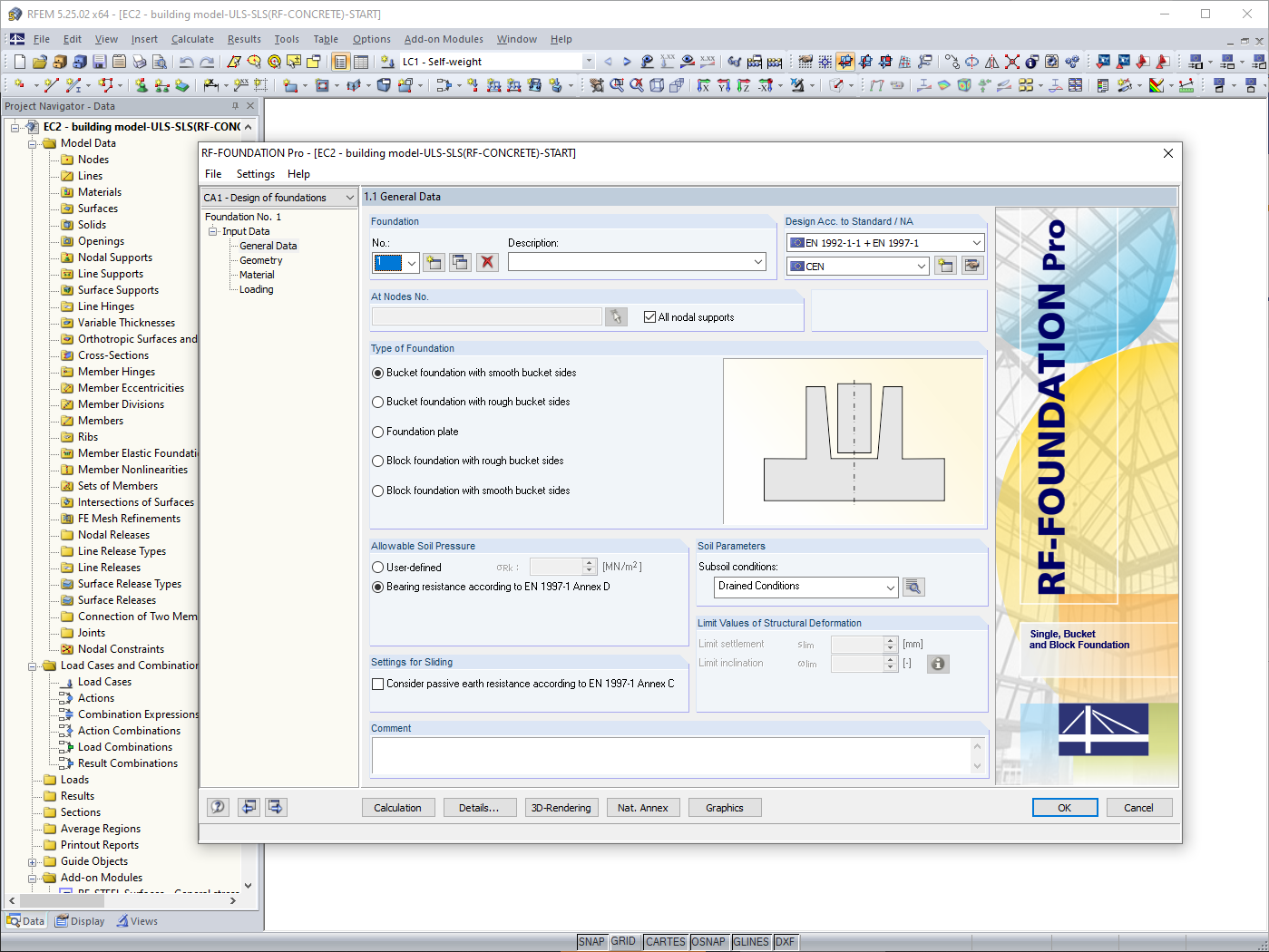The height and width of the screenshot is (952, 1269).
Task: Create a new foundation case with the New icon
Action: 434,261
